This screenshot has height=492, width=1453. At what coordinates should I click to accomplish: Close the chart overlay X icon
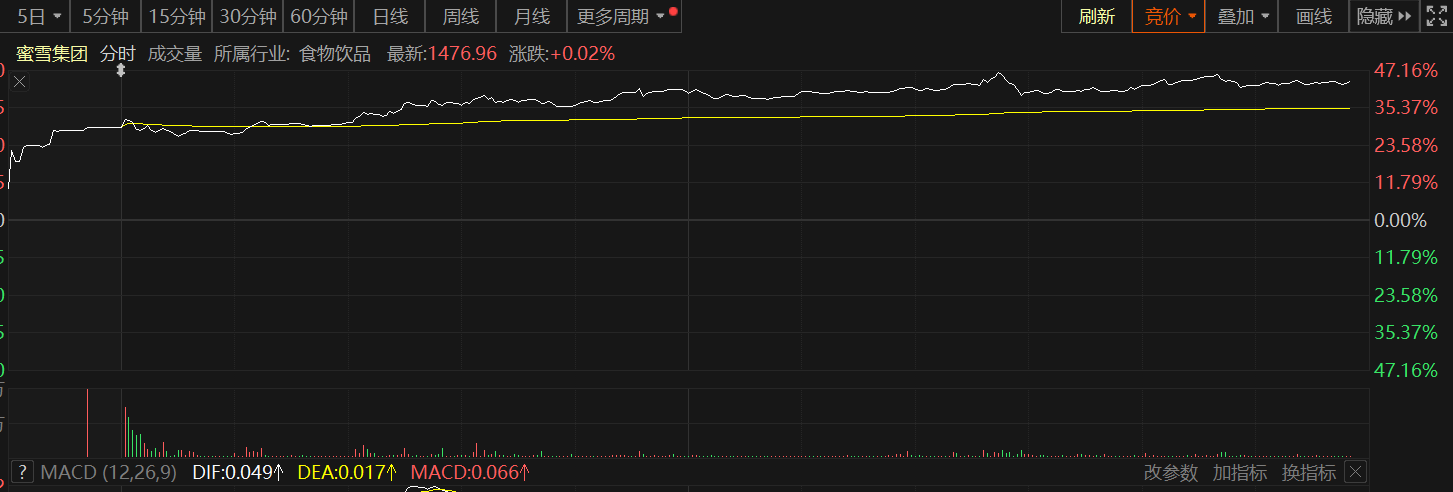[19, 83]
